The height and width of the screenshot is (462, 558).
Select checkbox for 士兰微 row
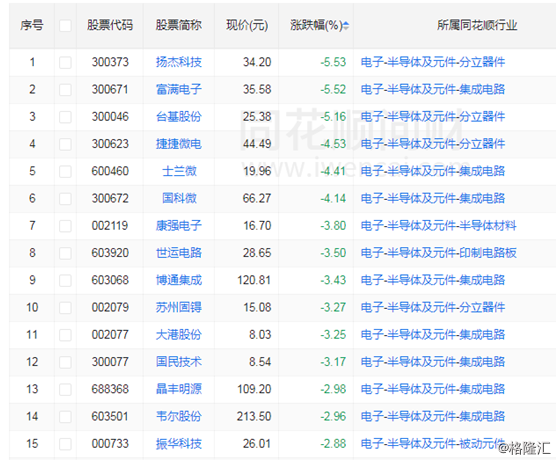pyautogui.click(x=65, y=171)
